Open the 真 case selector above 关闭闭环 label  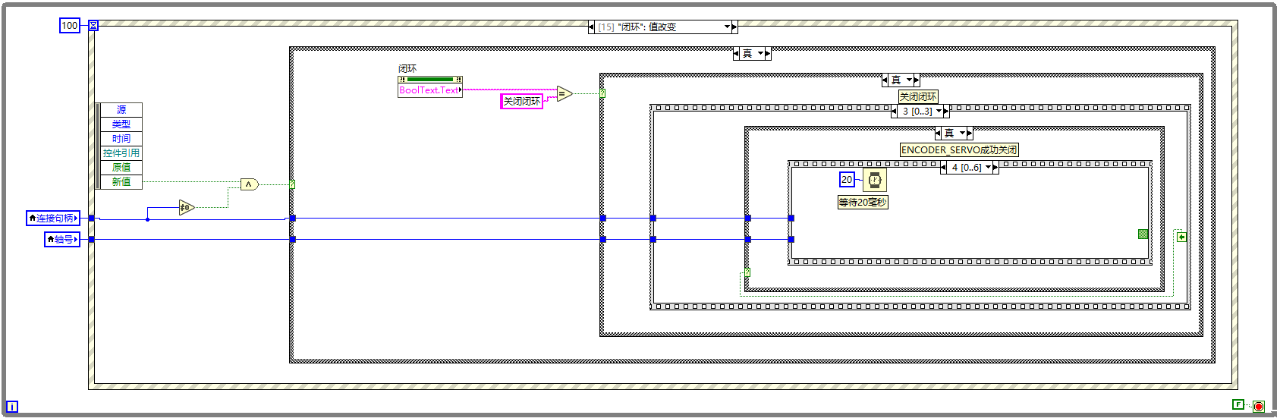[900, 80]
